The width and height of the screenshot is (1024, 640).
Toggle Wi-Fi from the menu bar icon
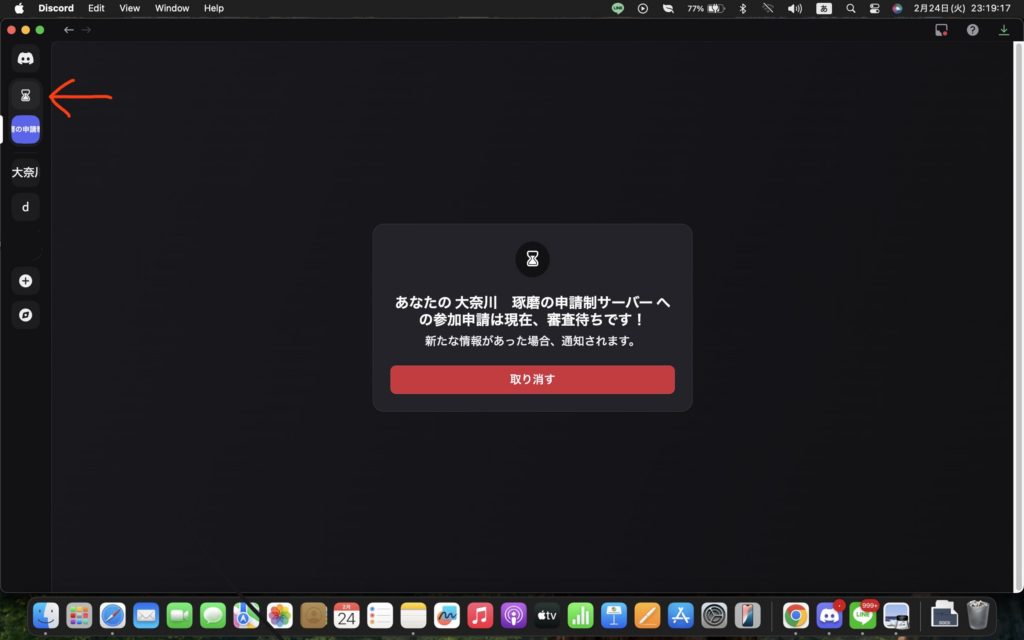(768, 8)
